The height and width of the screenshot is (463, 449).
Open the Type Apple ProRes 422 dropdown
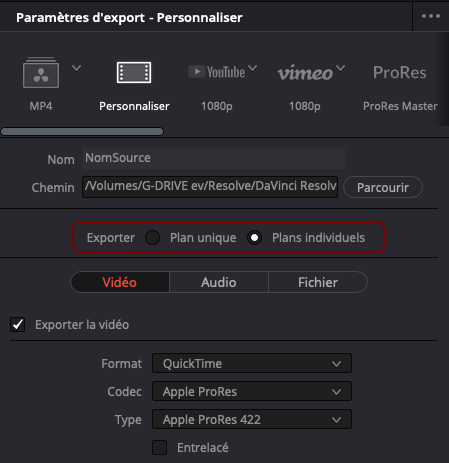coord(252,419)
